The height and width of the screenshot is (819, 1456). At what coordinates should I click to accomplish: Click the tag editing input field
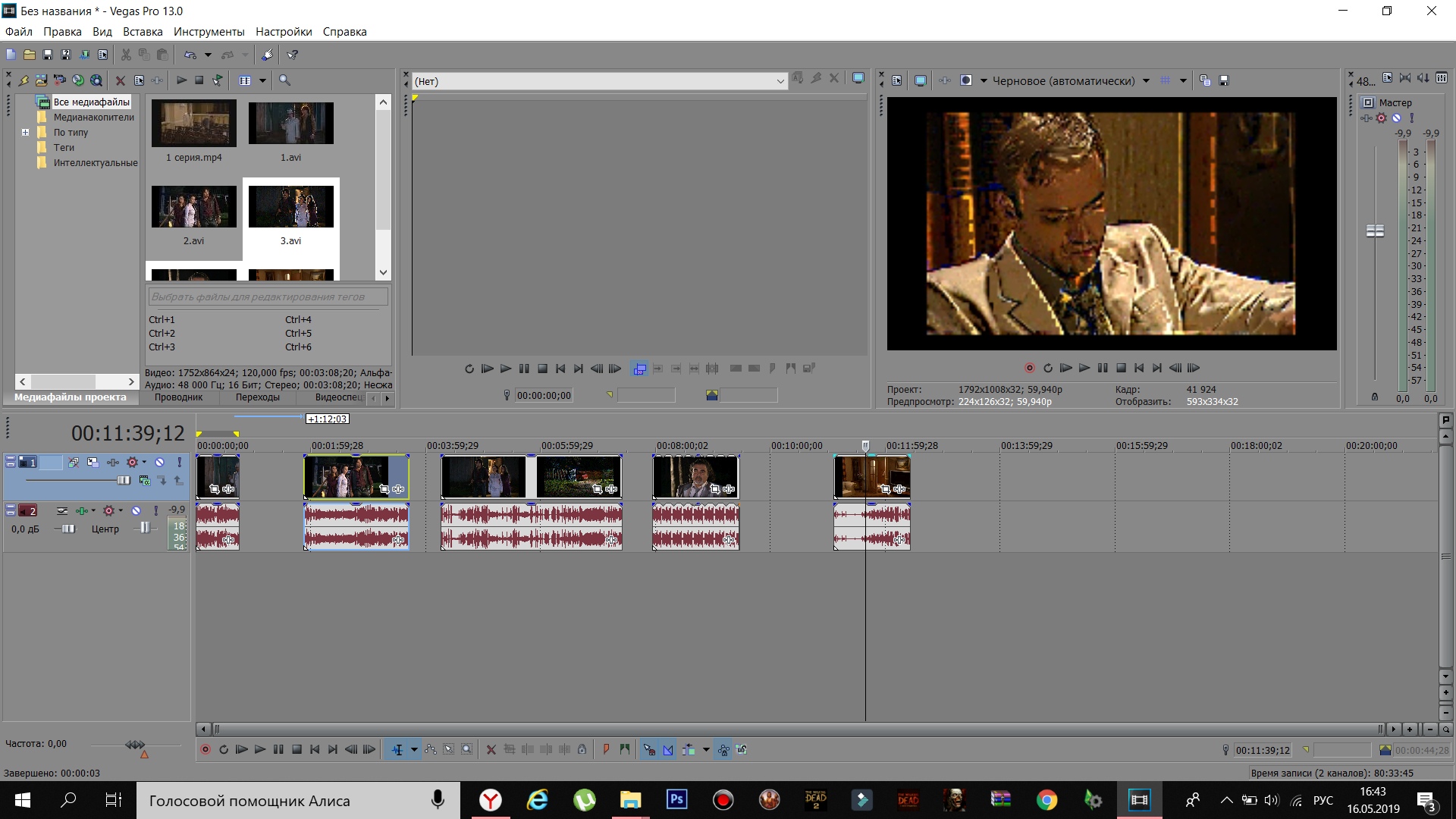tap(268, 297)
